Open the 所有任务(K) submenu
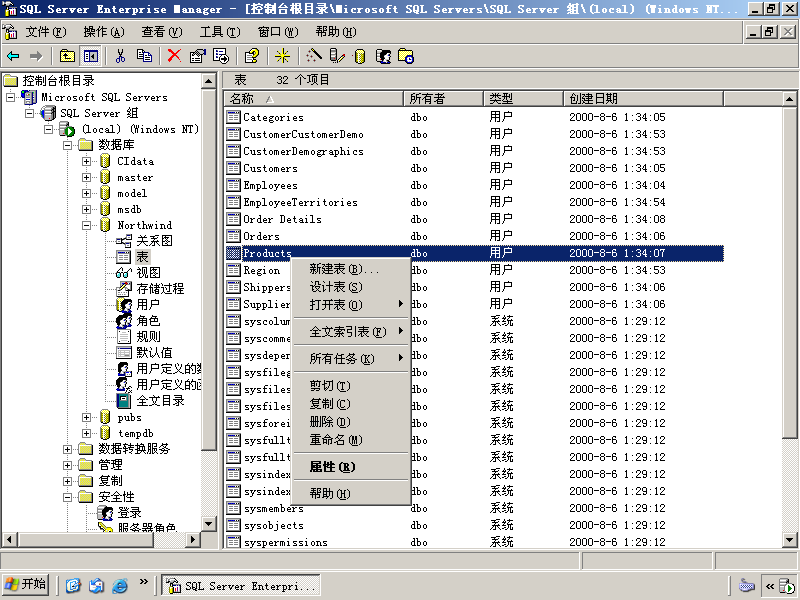 351,359
